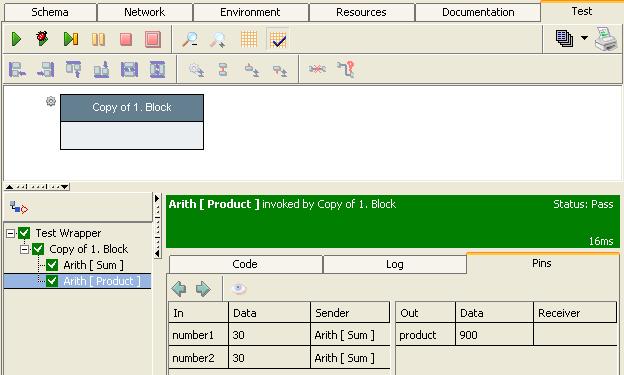Open the Documentation tab
624x375 pixels.
478,12
